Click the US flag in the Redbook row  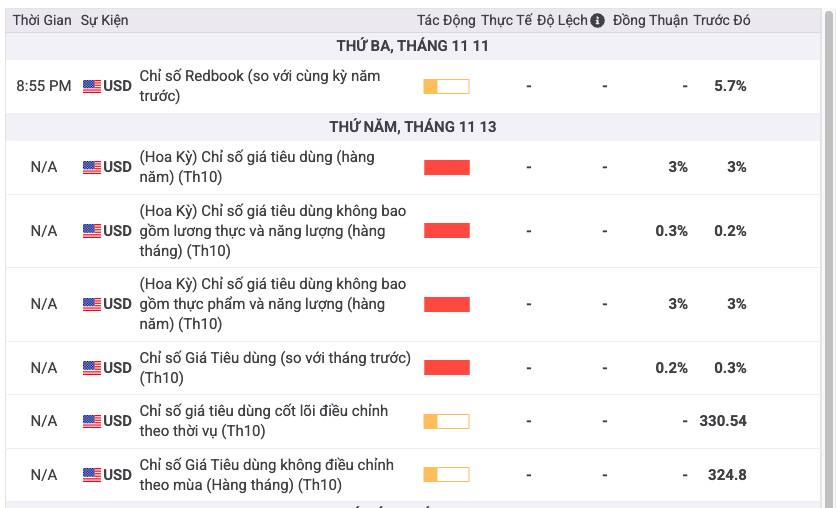[x=92, y=86]
